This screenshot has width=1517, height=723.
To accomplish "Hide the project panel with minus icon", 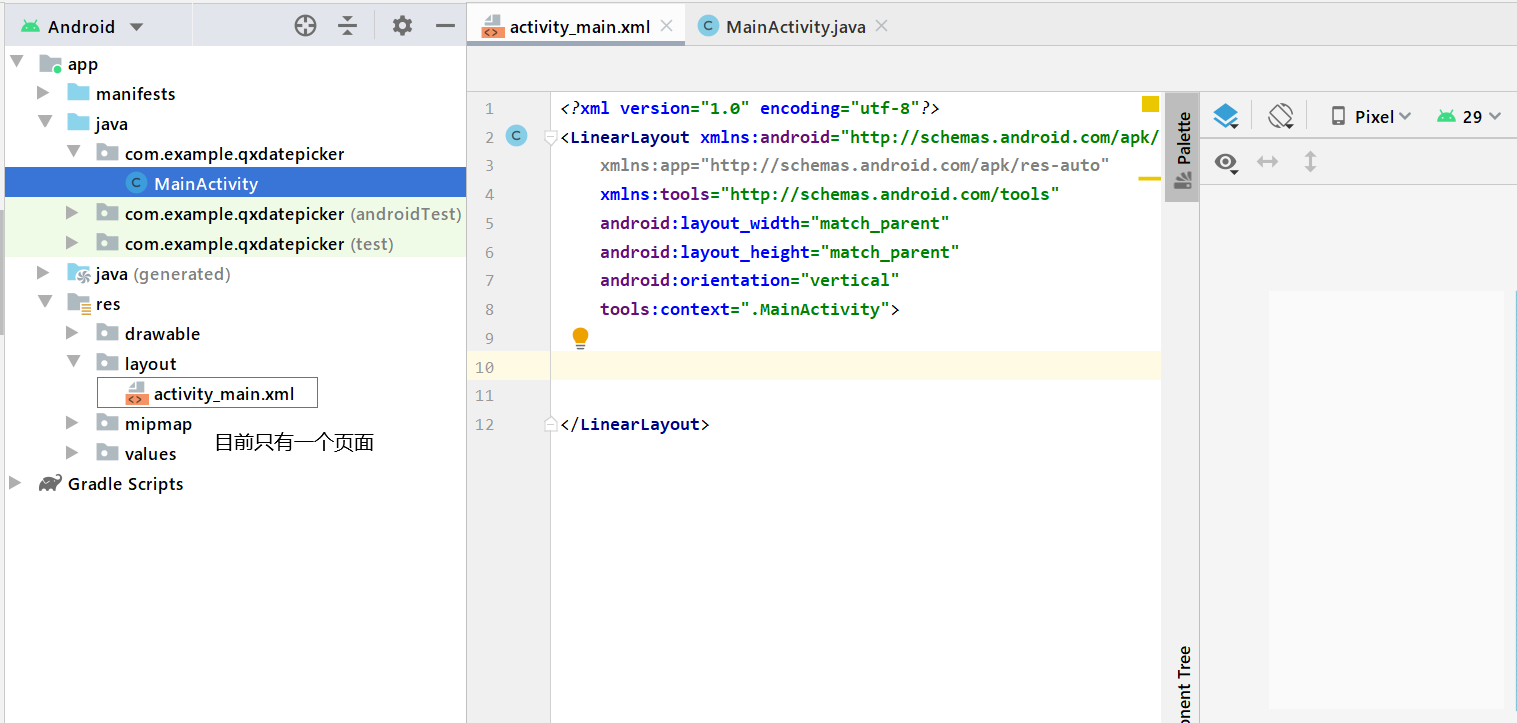I will (446, 26).
